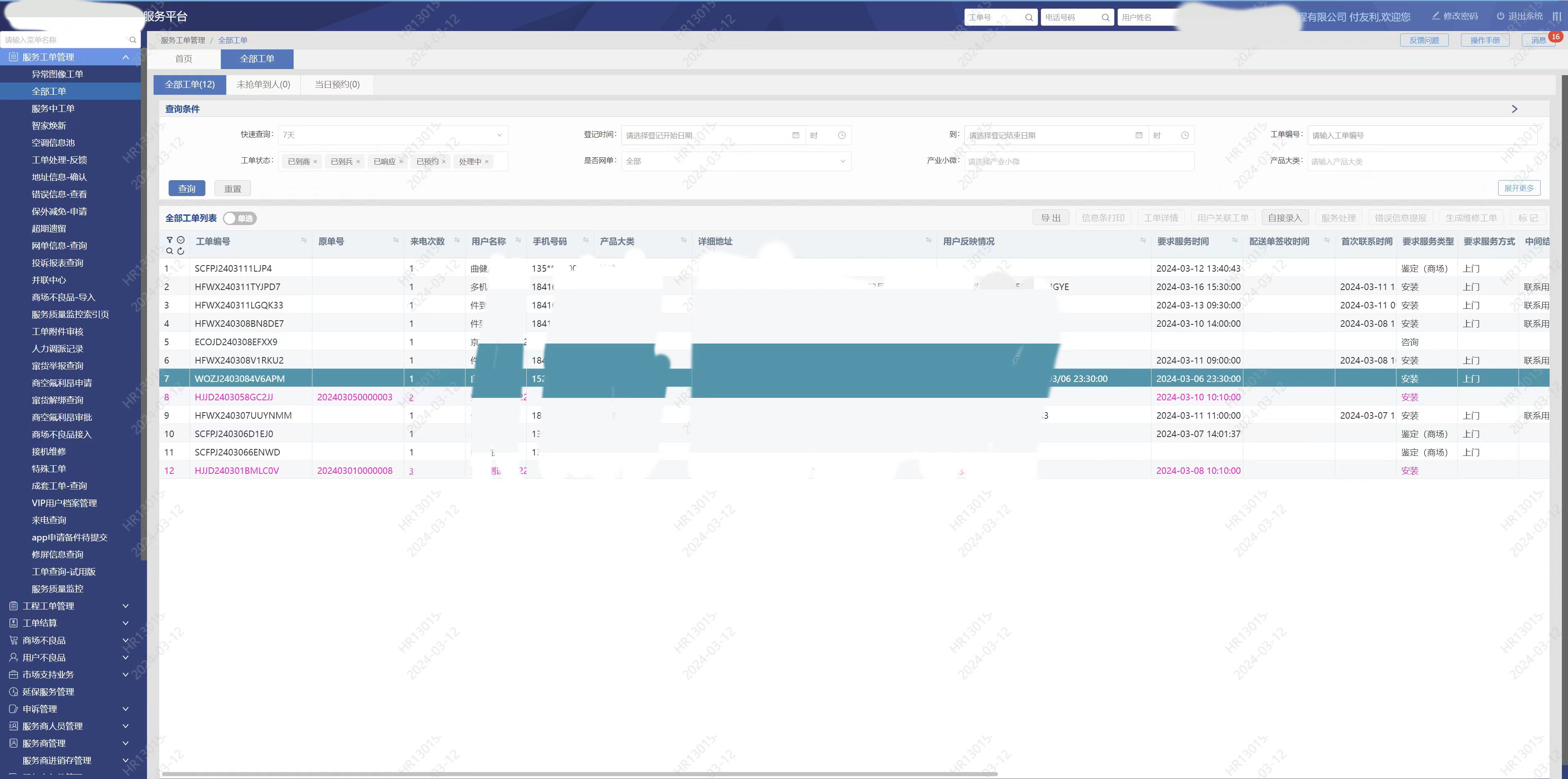Screen dimensions: 1568x779
Task: Remove the 处理中 status tag
Action: pos(487,162)
